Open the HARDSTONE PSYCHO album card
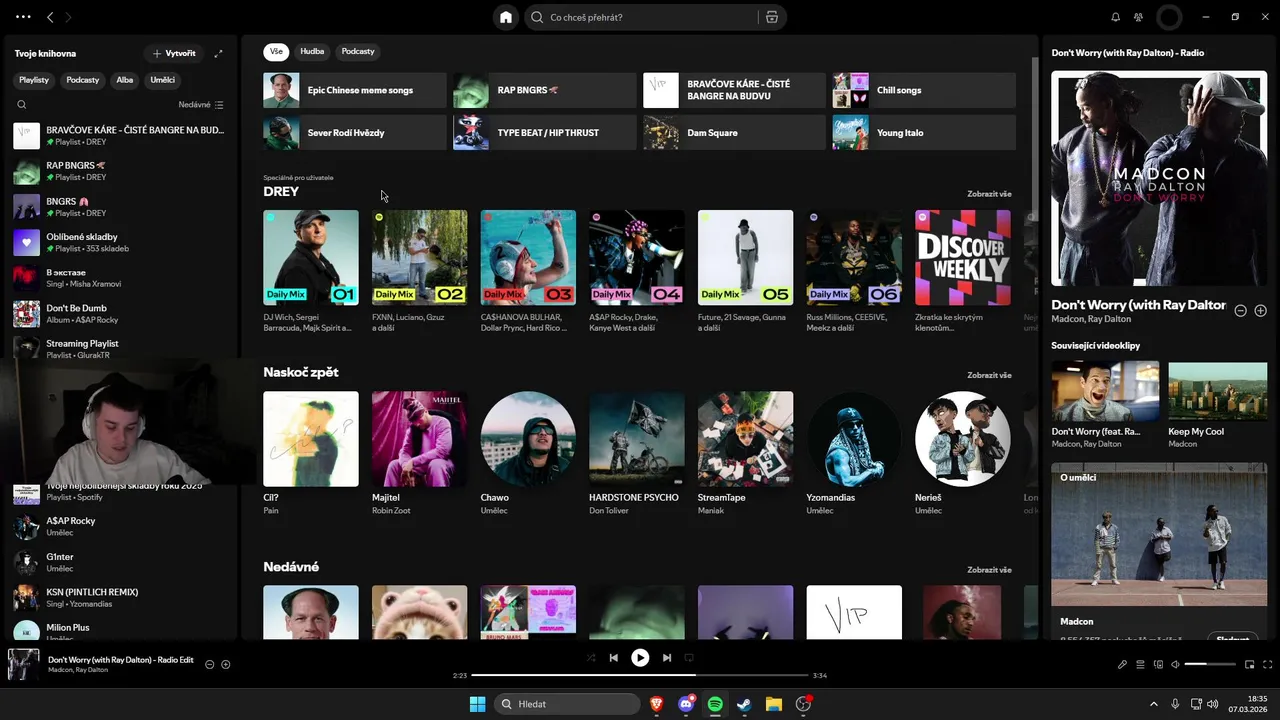This screenshot has width=1280, height=720. point(636,454)
